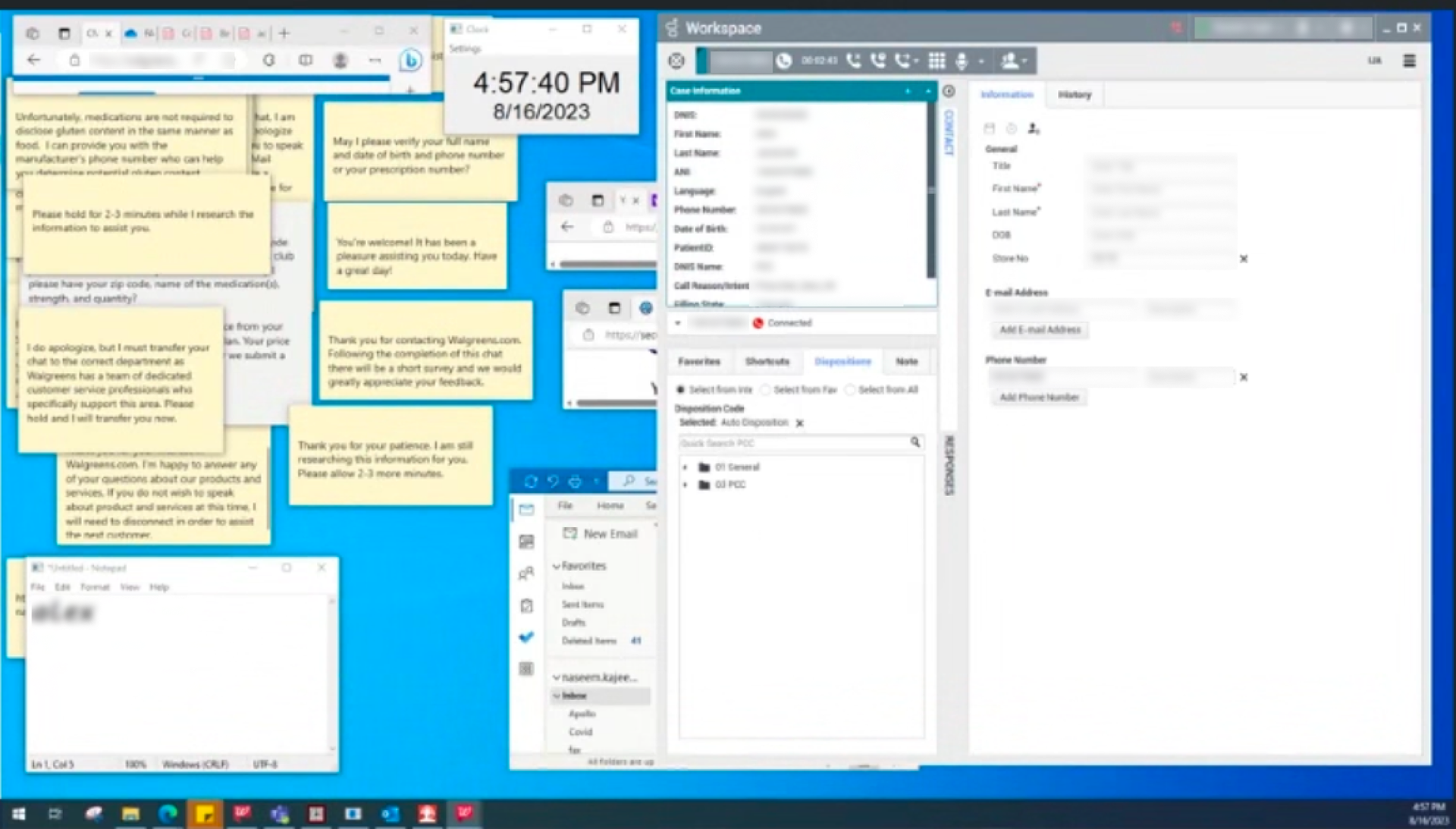The image size is (1456, 829).
Task: Open Outlook People view in sidebar
Action: point(526,573)
